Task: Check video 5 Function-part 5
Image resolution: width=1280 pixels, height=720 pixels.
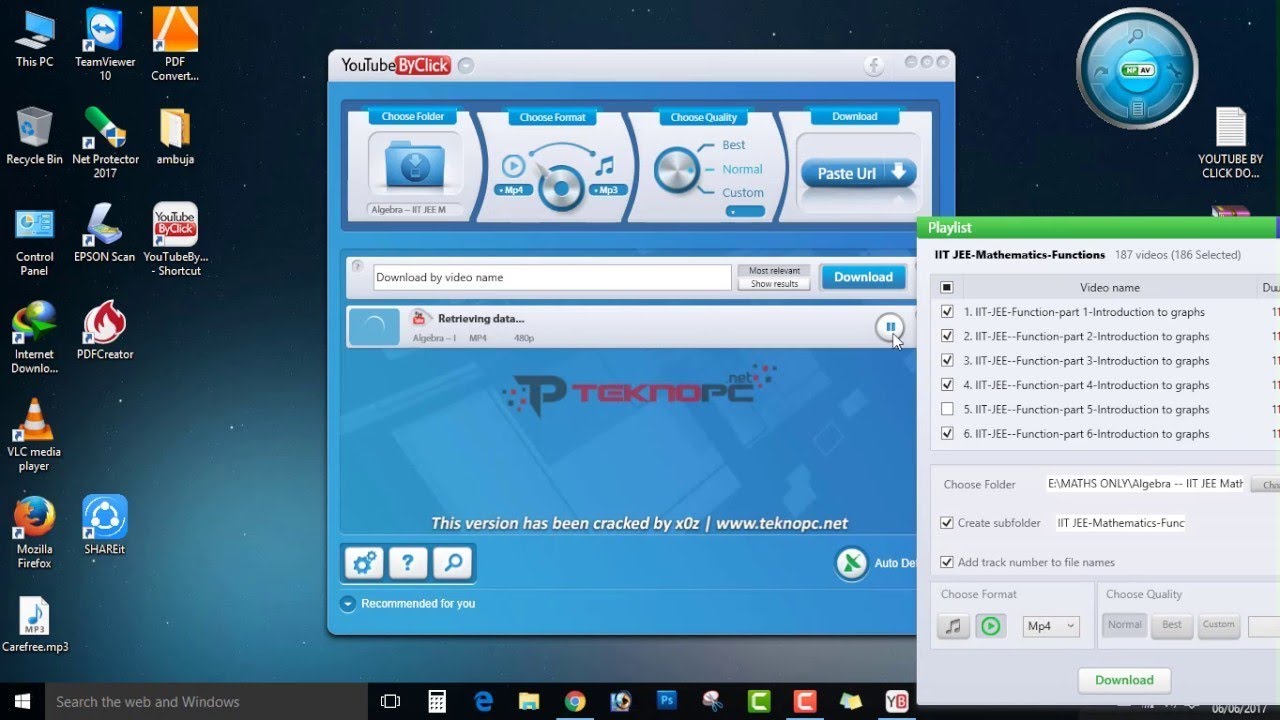Action: [x=947, y=409]
